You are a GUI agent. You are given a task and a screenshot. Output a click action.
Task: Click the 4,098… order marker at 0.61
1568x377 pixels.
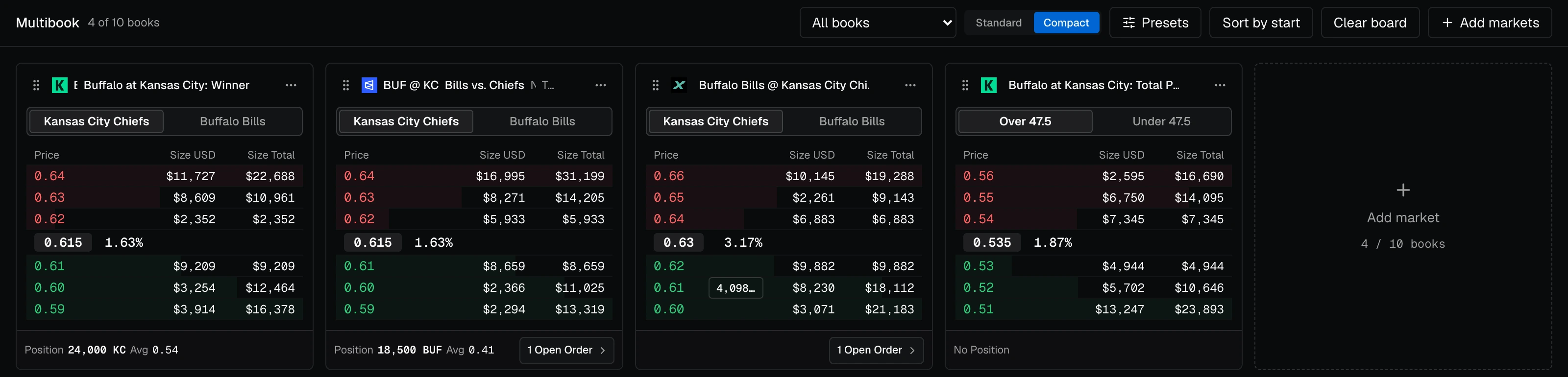click(736, 287)
